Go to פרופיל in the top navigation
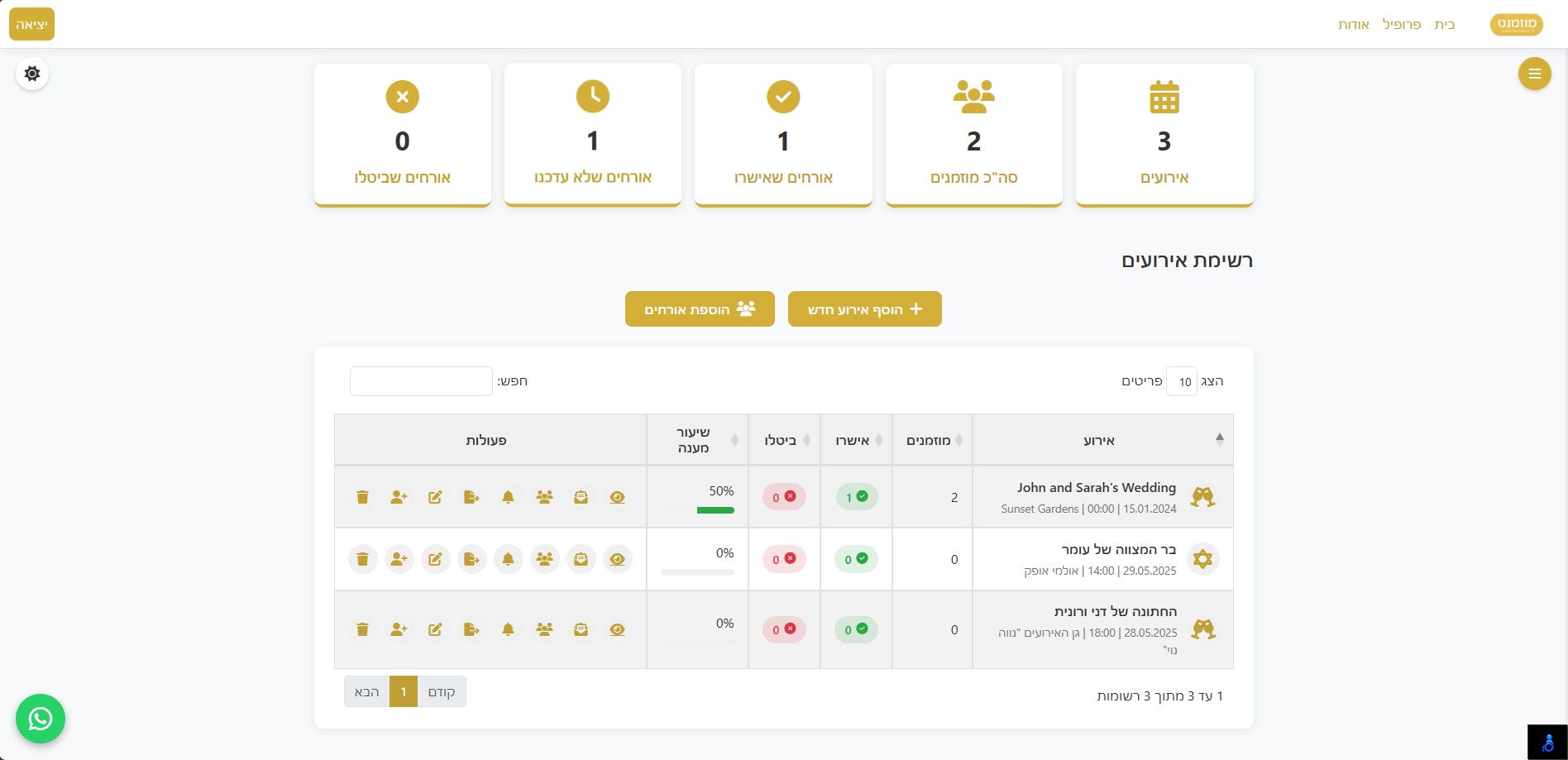 pos(1401,25)
